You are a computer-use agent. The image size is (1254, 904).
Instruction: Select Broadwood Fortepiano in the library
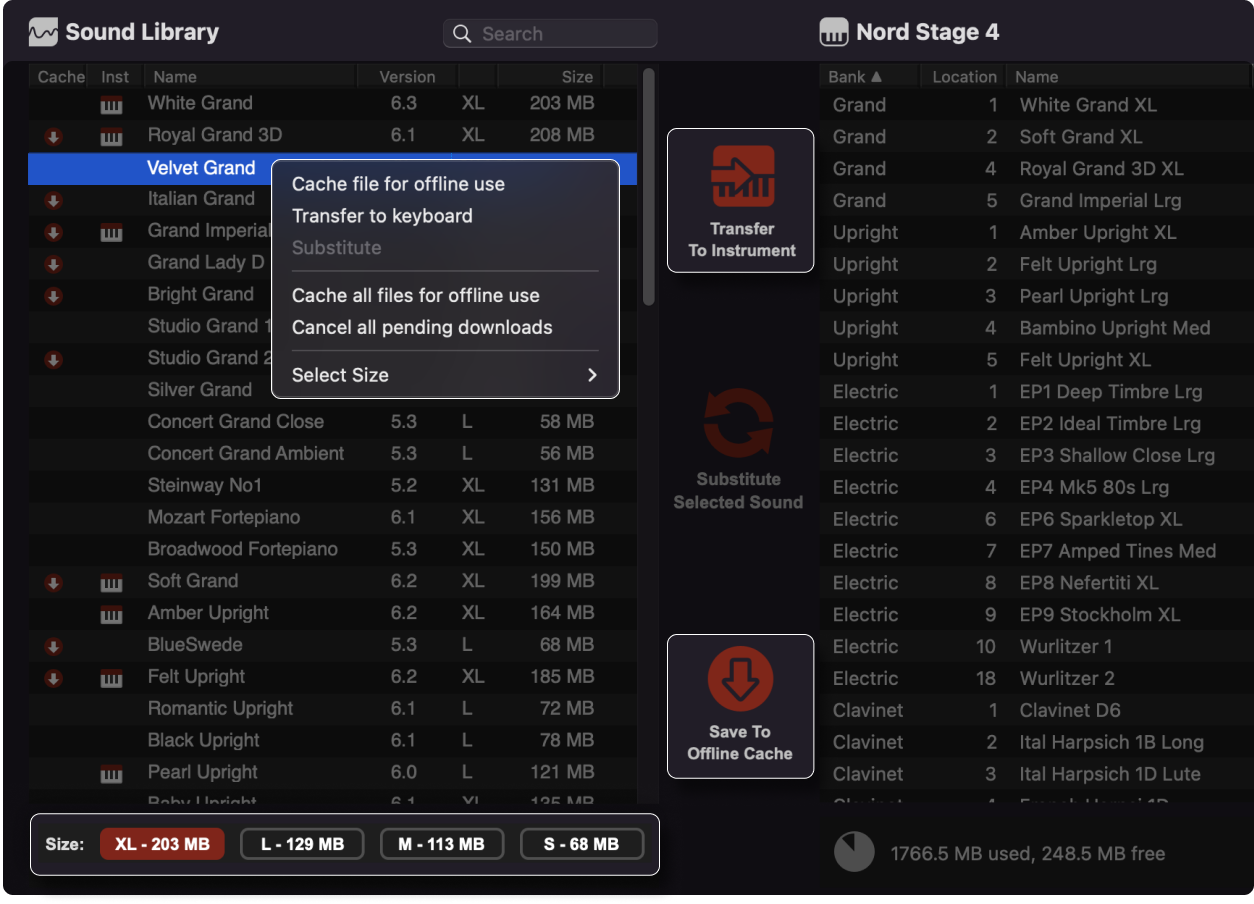[332, 550]
